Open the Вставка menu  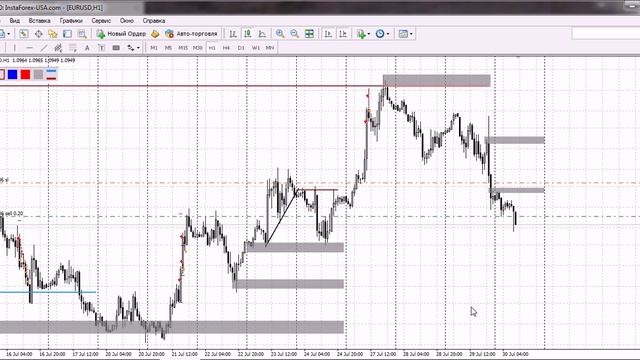tap(40, 20)
